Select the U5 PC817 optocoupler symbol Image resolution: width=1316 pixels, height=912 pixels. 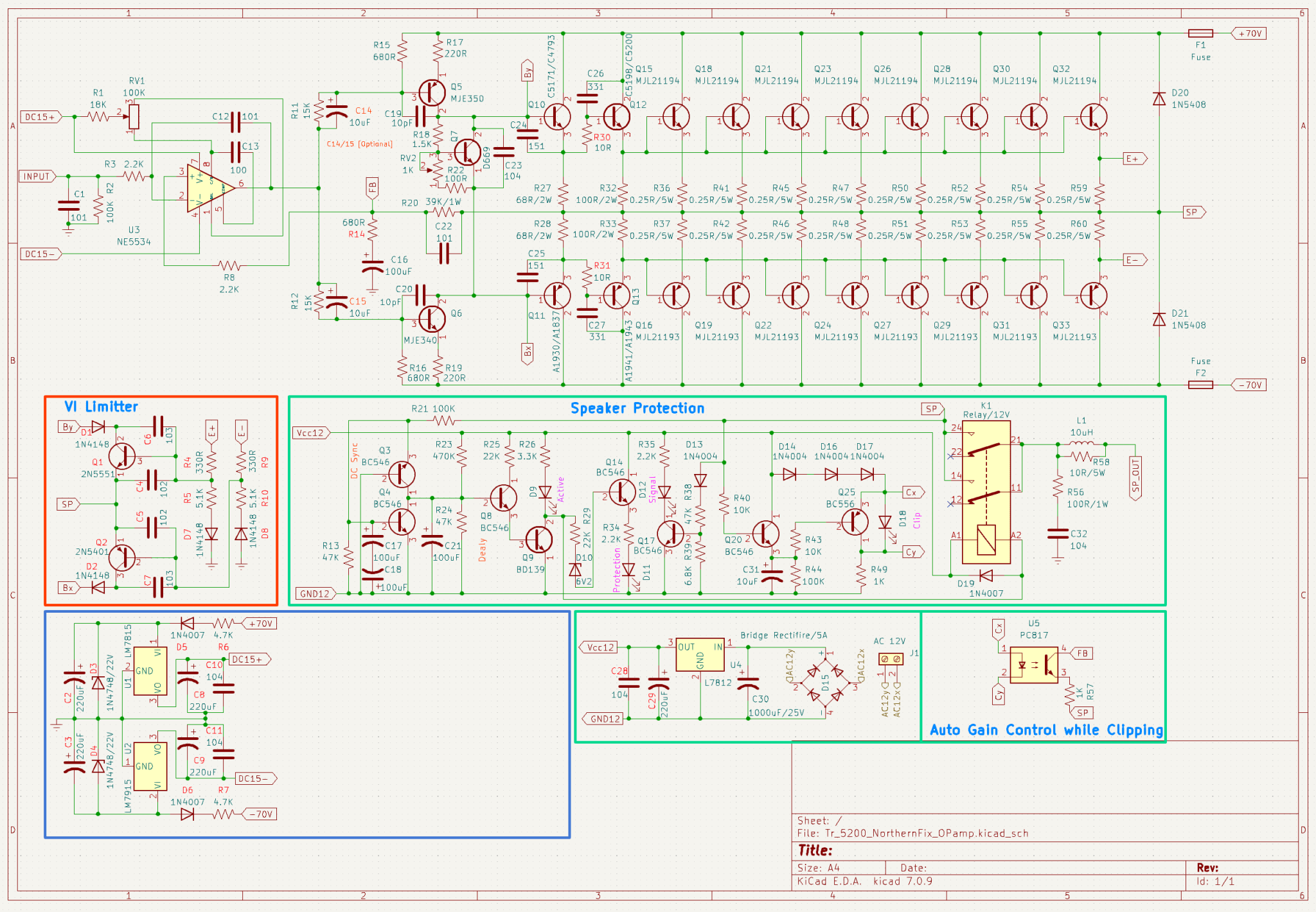tap(1033, 665)
